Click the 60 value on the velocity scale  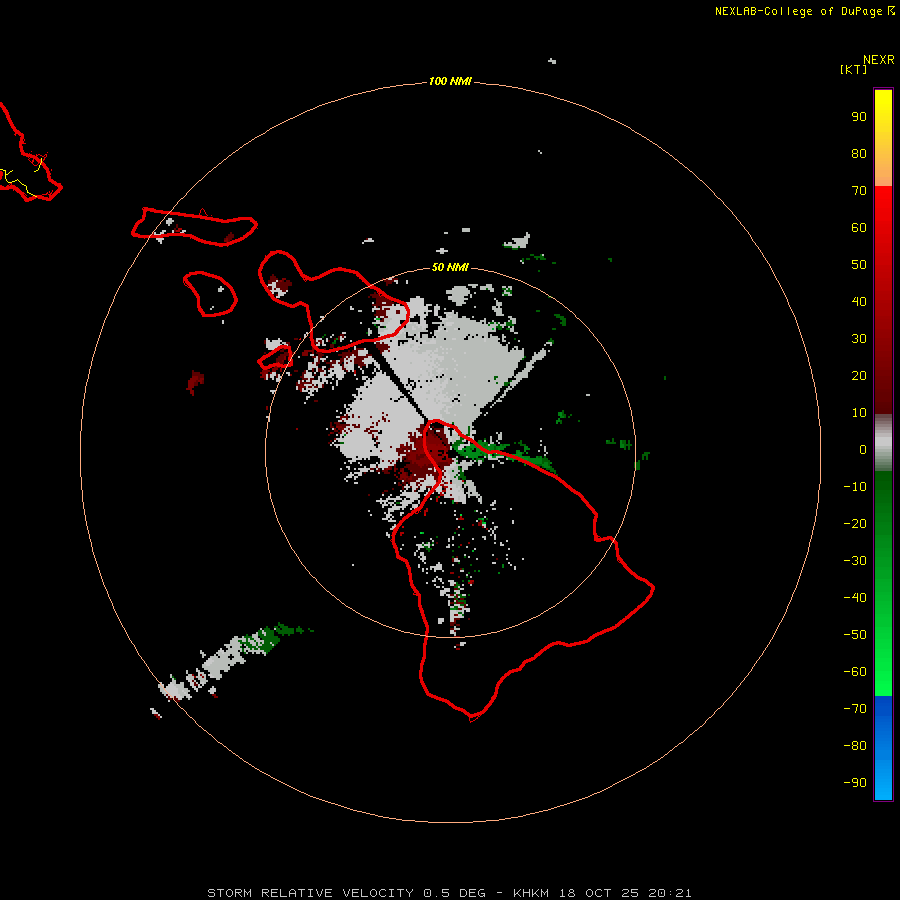859,228
